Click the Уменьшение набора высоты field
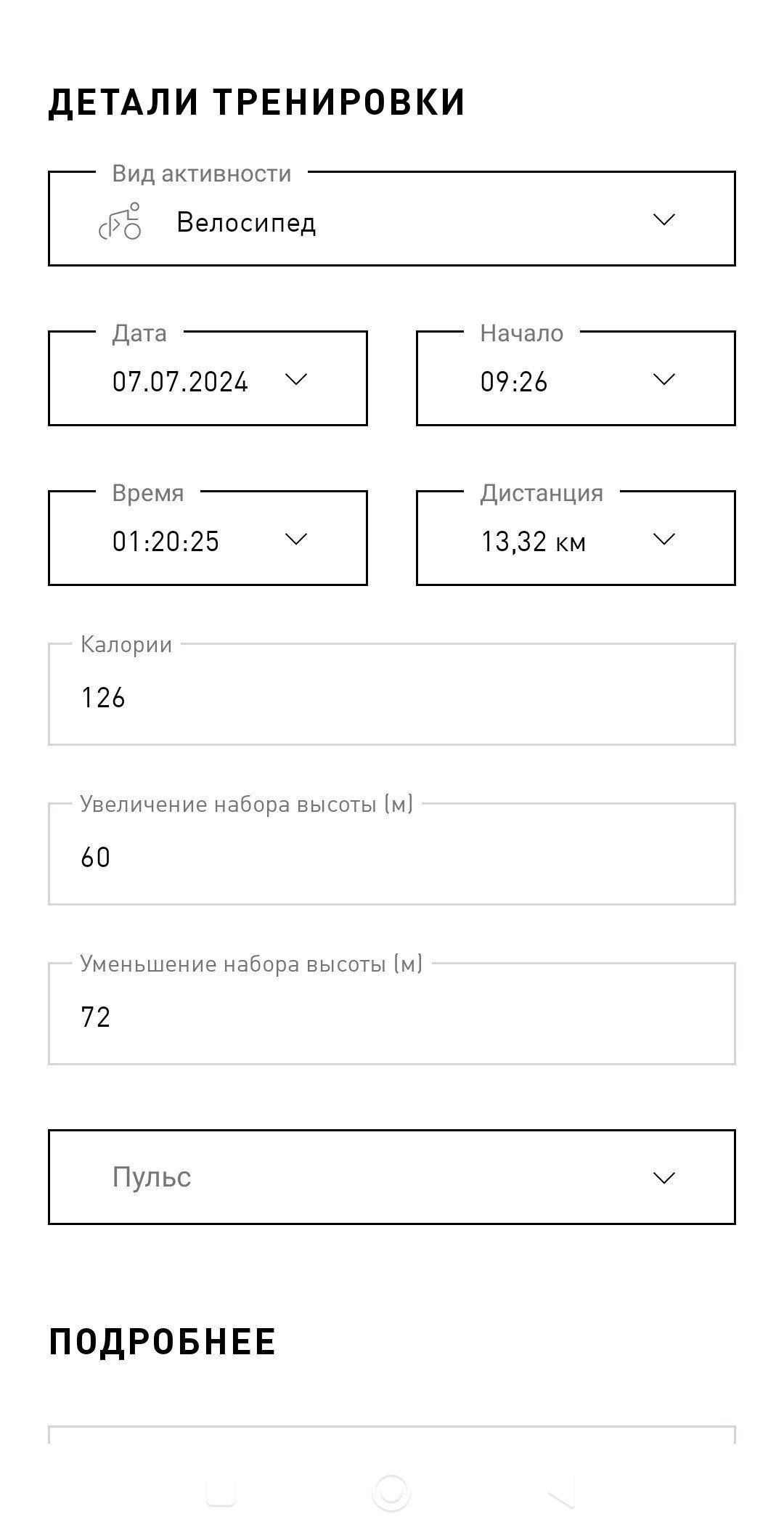This screenshot has width=784, height=1538. [392, 1014]
